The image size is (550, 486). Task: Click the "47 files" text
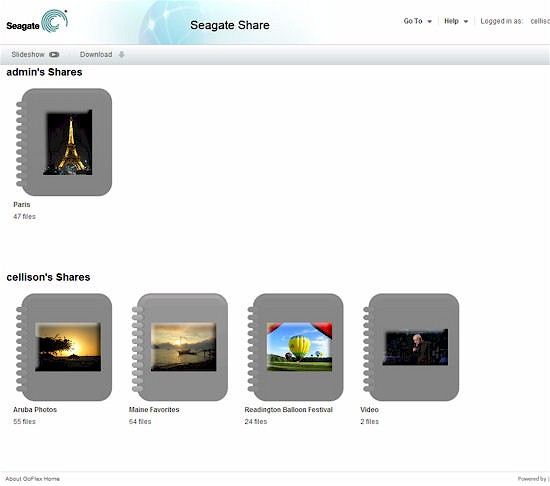(x=24, y=216)
